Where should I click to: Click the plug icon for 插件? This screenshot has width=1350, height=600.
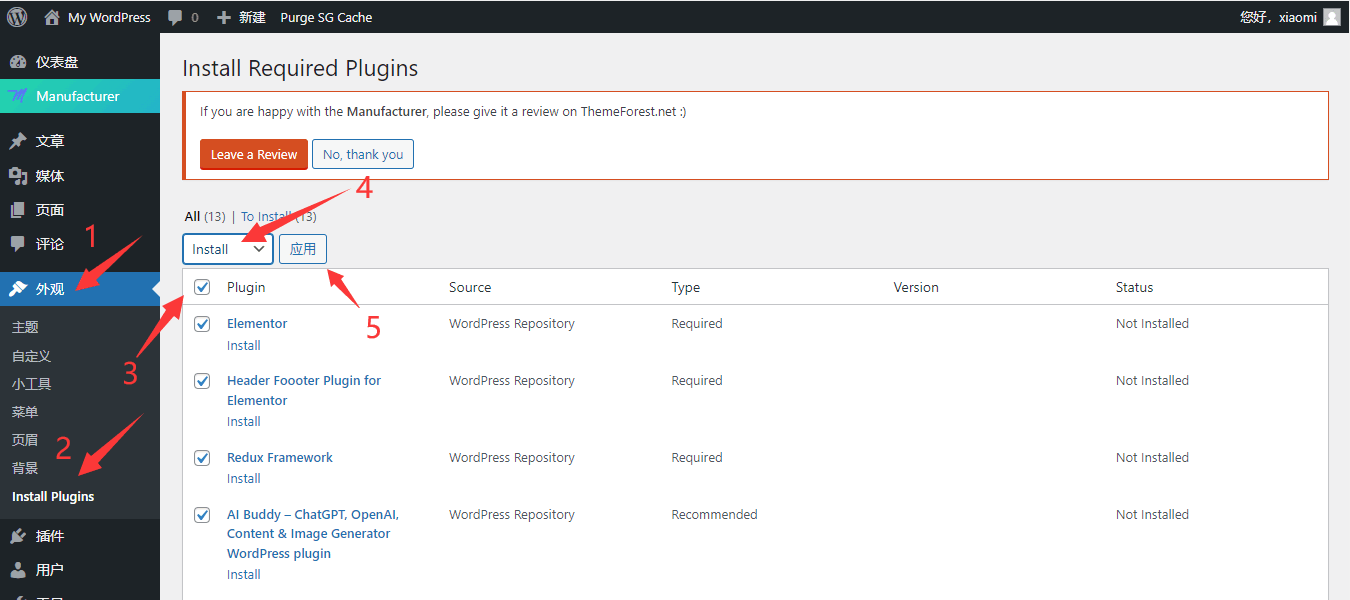pos(18,537)
